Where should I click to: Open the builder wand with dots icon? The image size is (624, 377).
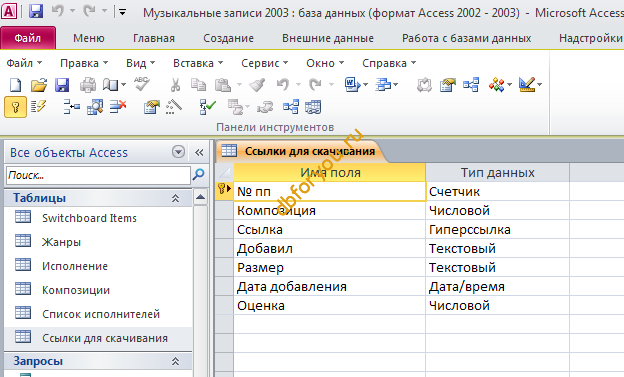[174, 107]
